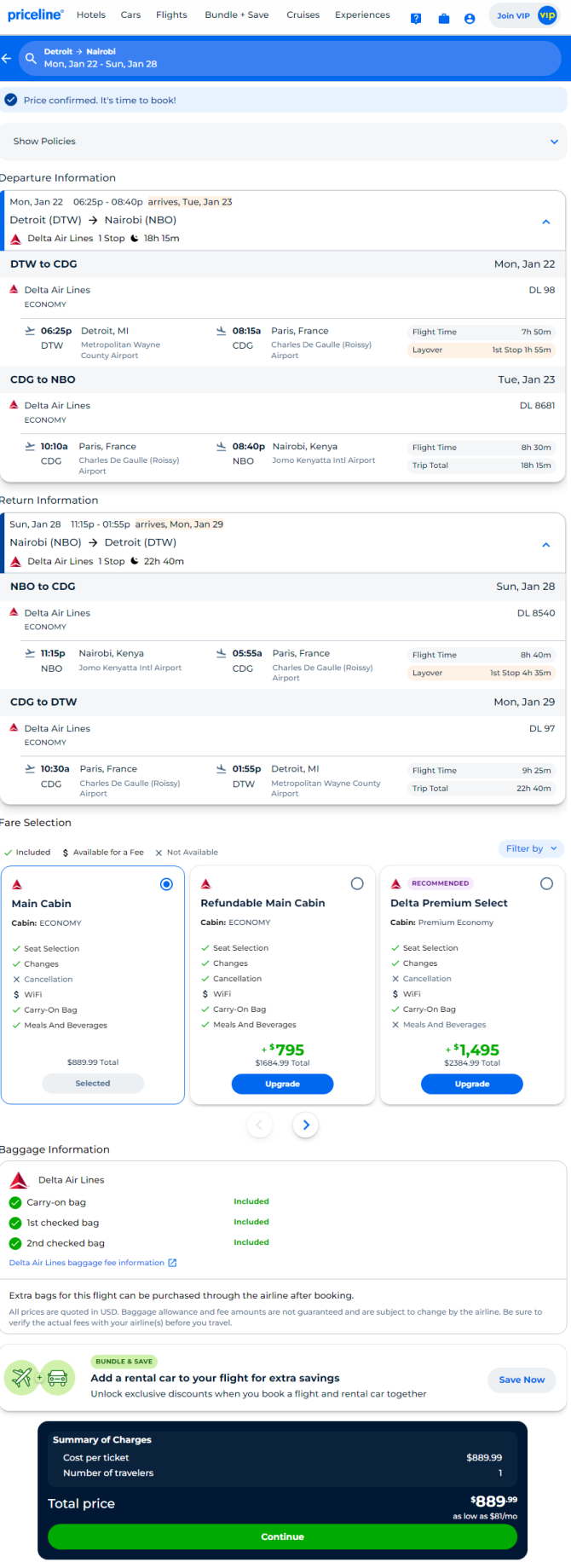Click Delta logo beside DL 98 flight
The width and height of the screenshot is (571, 1568).
[x=14, y=290]
